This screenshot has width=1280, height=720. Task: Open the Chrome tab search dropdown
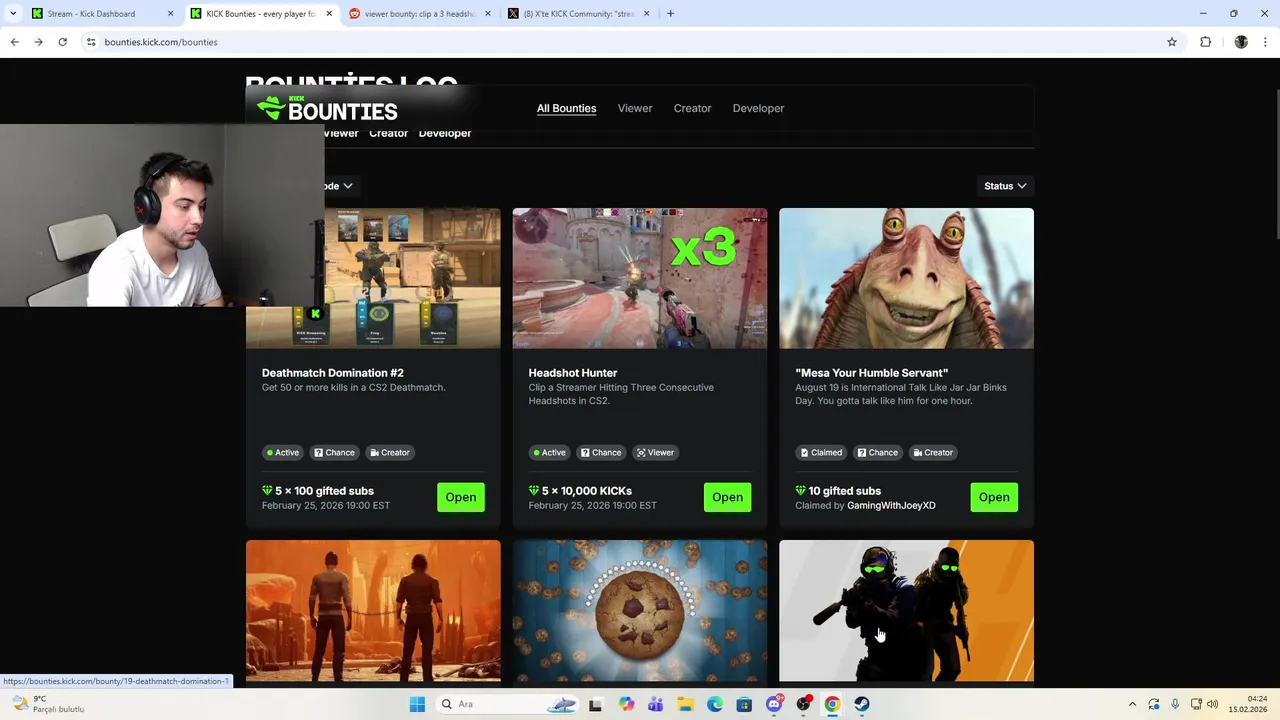[13, 14]
